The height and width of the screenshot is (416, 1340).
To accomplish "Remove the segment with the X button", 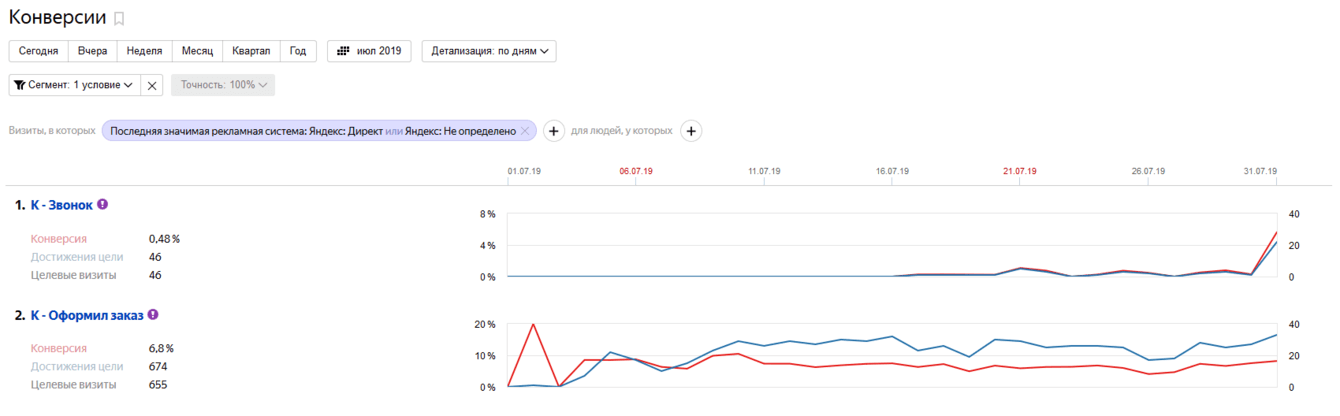I will (x=152, y=86).
